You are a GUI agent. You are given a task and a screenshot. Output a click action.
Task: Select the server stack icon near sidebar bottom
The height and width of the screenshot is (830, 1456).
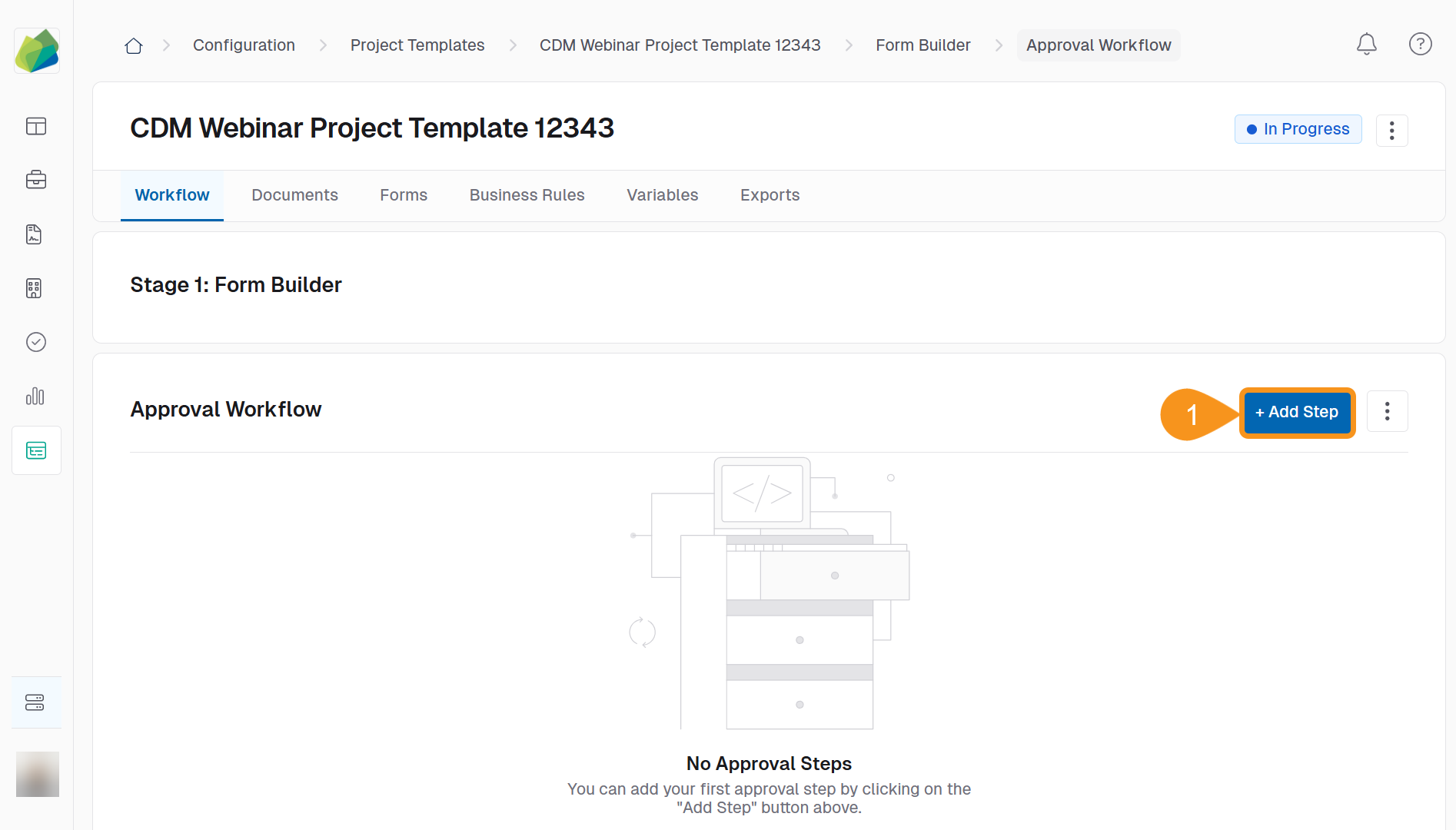(35, 701)
